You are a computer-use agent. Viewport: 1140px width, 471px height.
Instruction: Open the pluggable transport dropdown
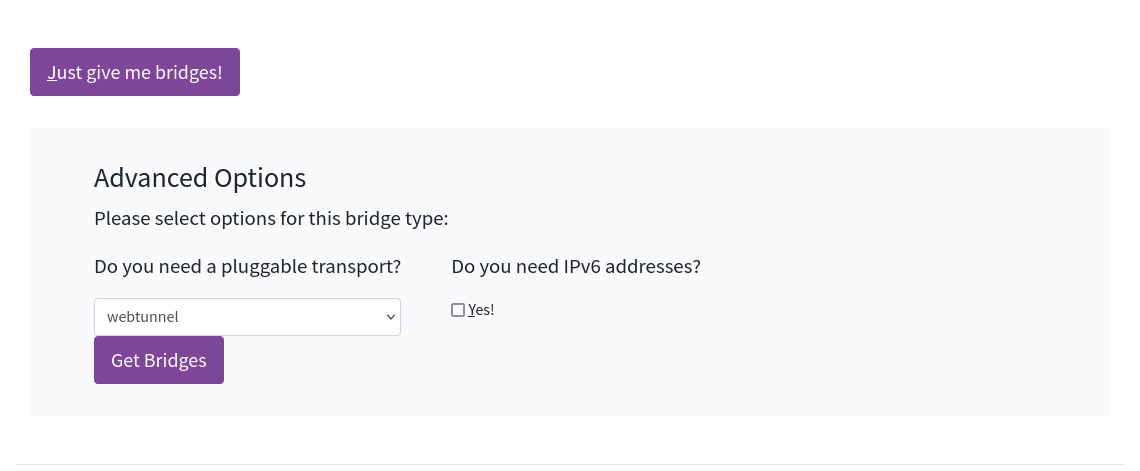[247, 317]
